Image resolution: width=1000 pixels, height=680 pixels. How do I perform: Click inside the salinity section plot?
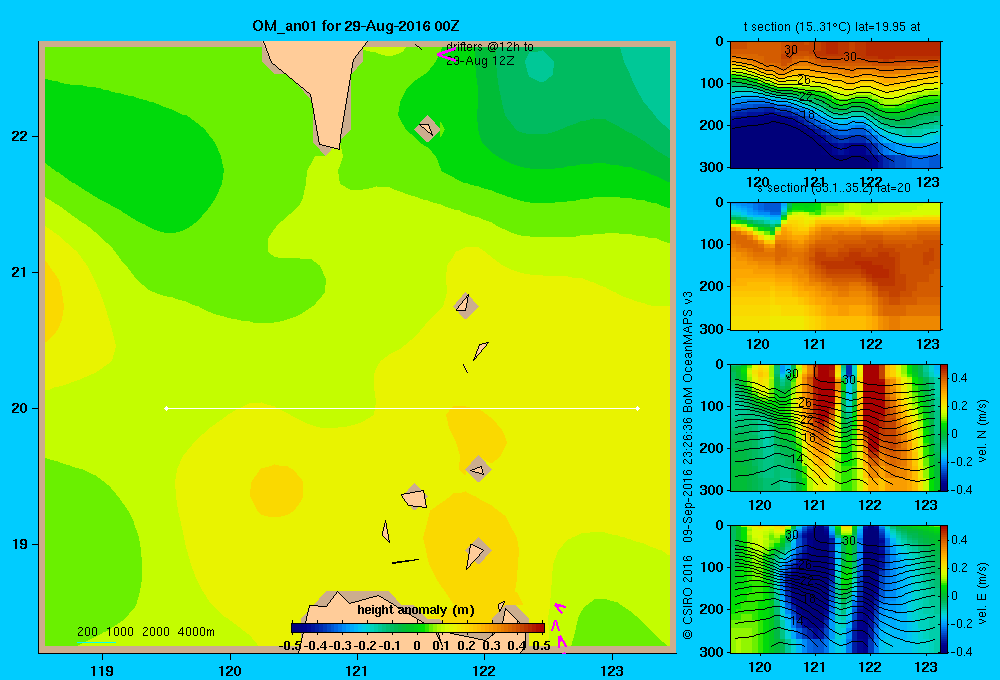point(835,266)
